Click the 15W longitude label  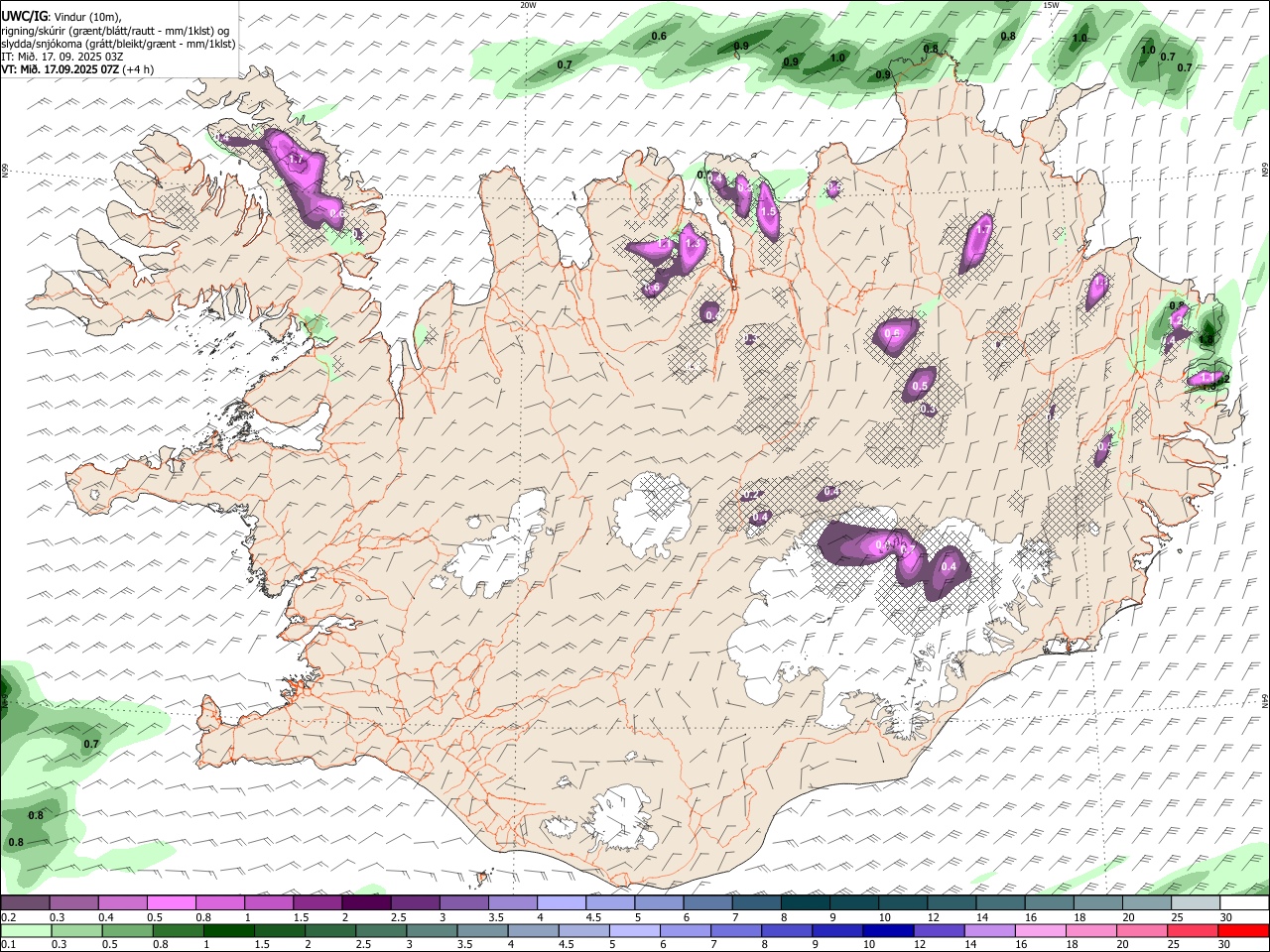(1051, 5)
